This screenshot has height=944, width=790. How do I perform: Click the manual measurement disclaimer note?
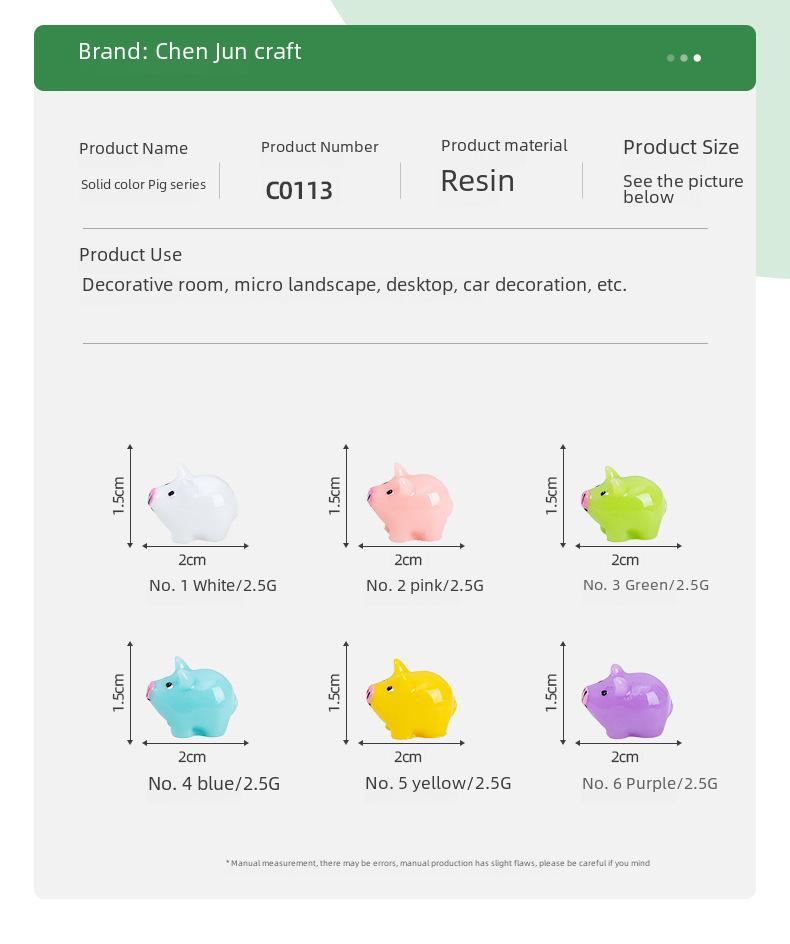click(438, 863)
